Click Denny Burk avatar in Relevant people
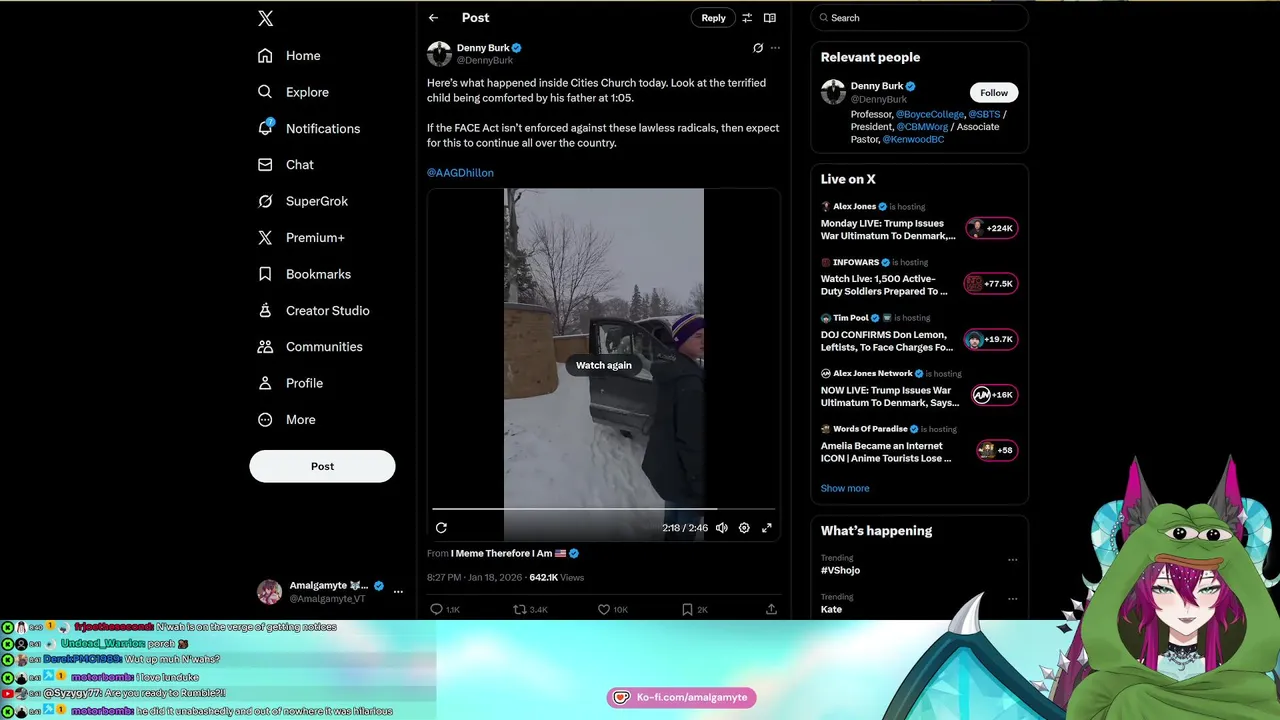 [833, 92]
